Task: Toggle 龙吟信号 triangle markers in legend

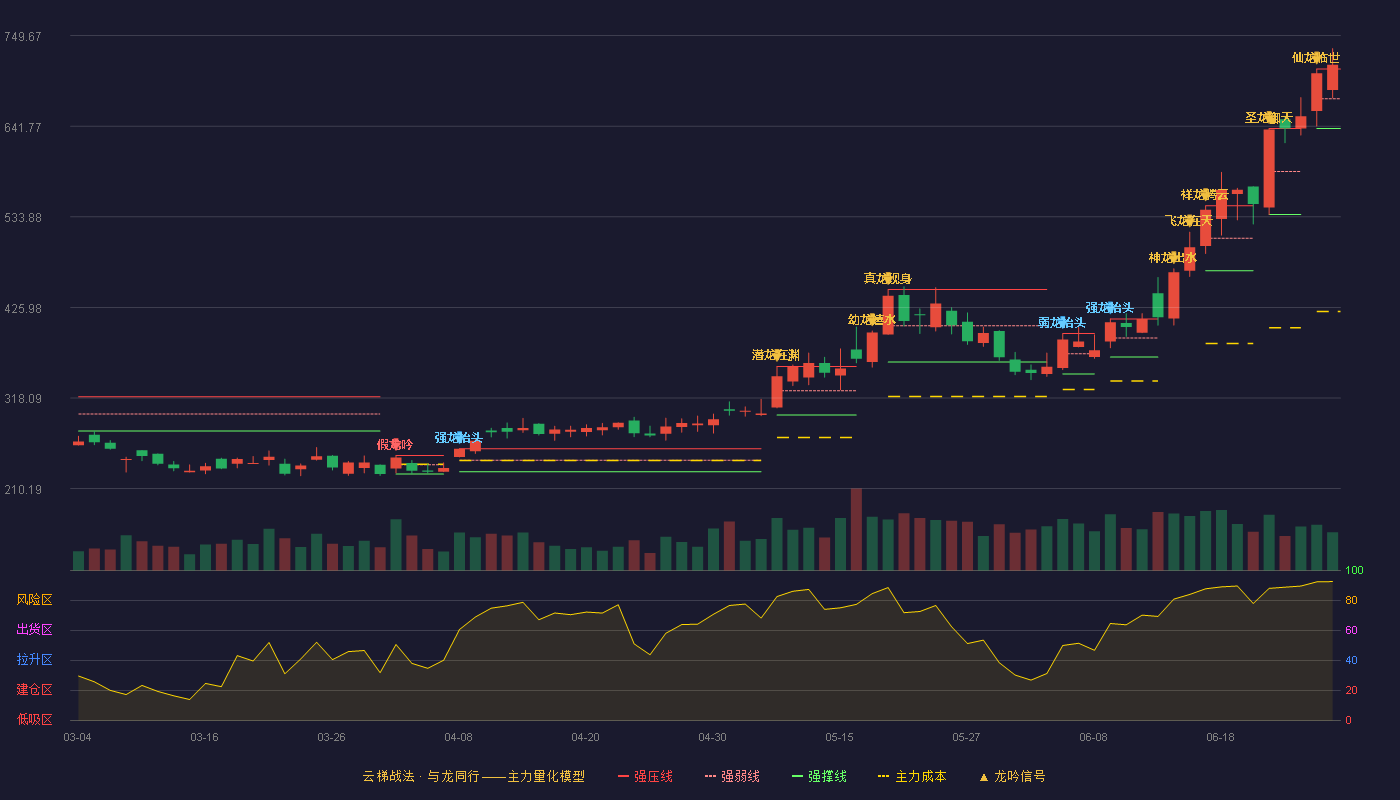Action: [1012, 776]
